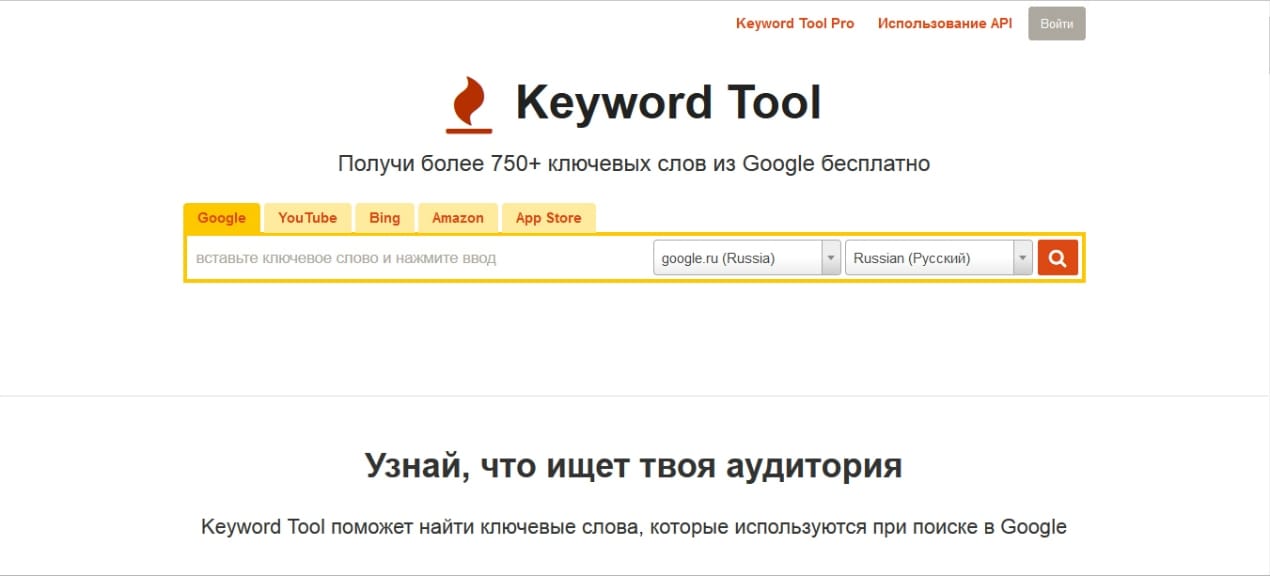Open the Keyword Tool Pro link
The image size is (1270, 576).
click(795, 23)
